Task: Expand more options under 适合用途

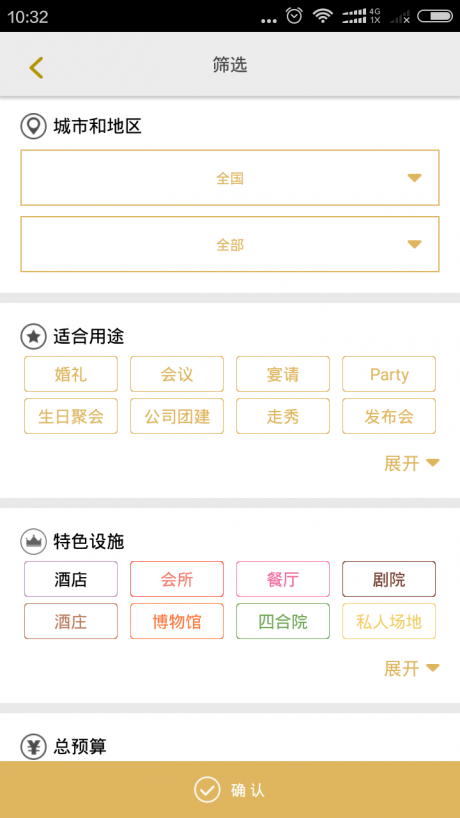Action: click(412, 463)
